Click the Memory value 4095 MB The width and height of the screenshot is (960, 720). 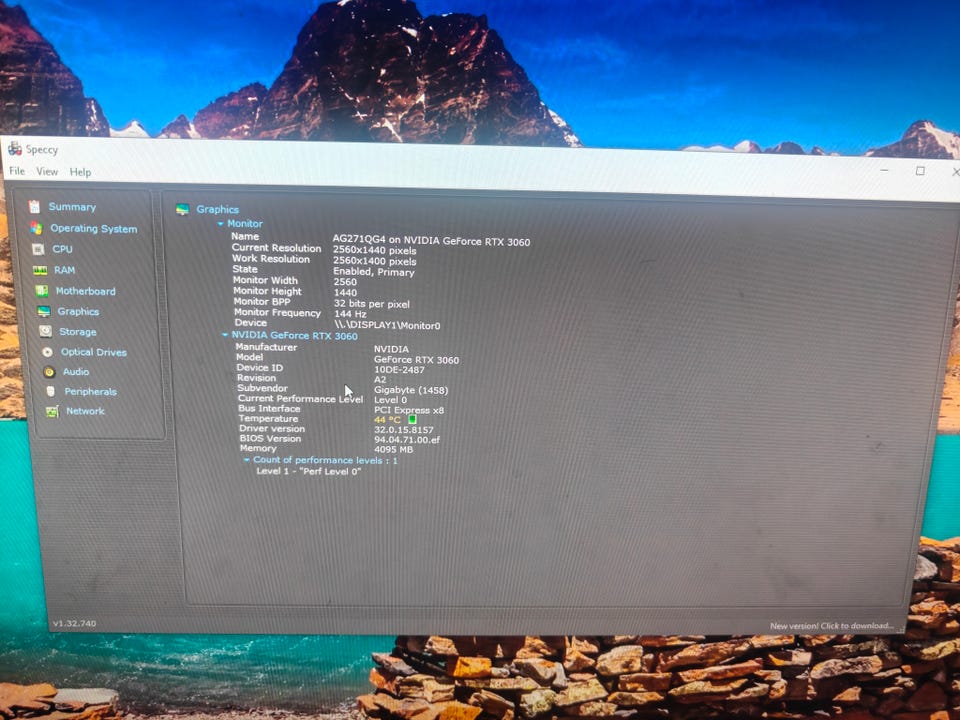(x=394, y=449)
